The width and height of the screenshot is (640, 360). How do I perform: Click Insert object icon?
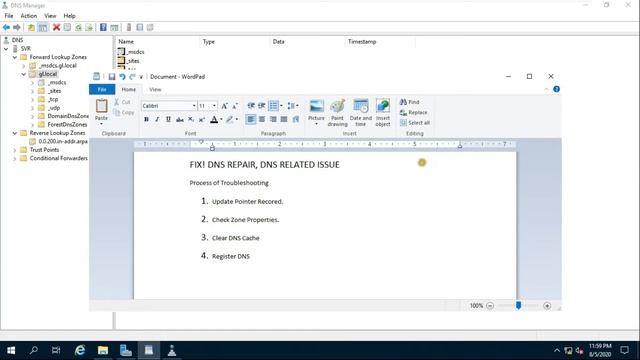(x=383, y=107)
